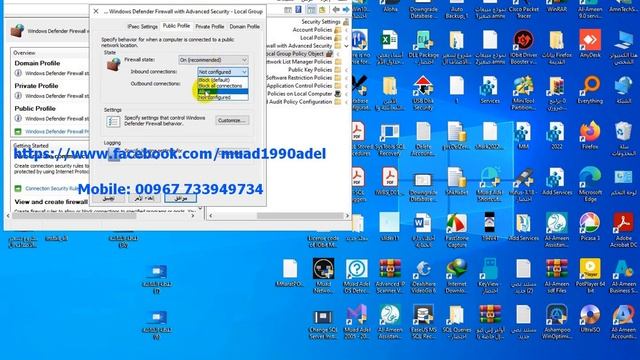
Task: Open the Firewall state dropdown
Action: pyautogui.click(x=213, y=60)
